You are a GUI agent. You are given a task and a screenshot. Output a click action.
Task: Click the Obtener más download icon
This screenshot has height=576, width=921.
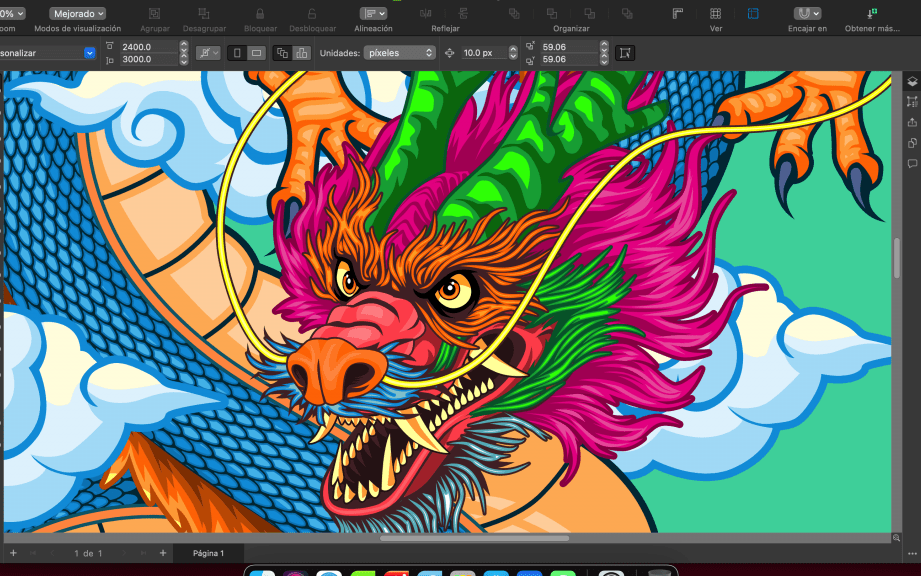[872, 13]
